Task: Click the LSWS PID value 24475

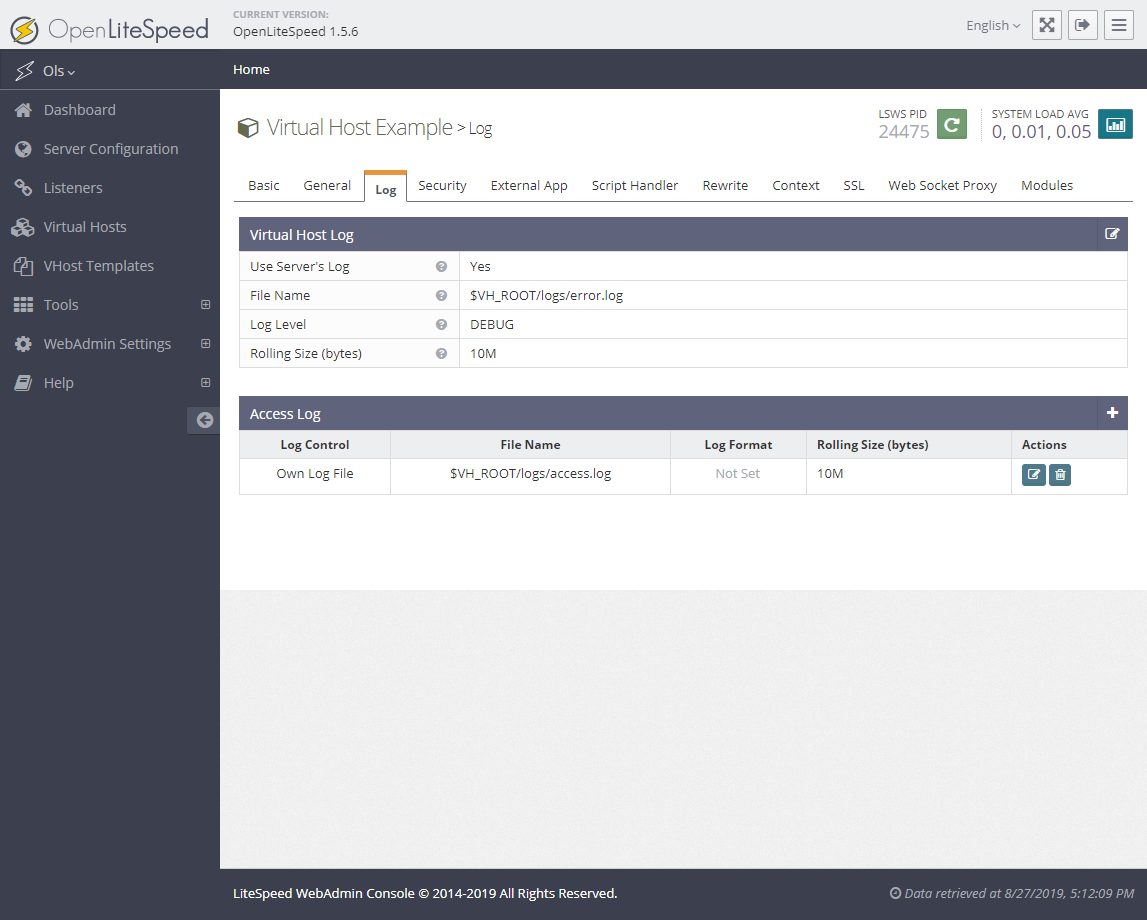Action: [x=903, y=132]
